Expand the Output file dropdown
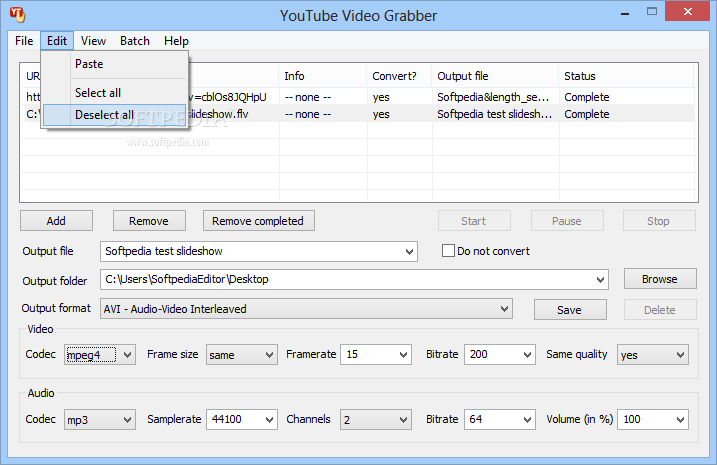 click(x=409, y=251)
